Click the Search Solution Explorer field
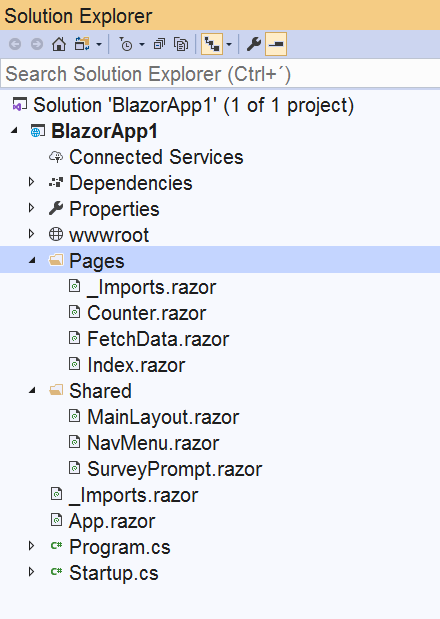440x619 pixels. (220, 74)
